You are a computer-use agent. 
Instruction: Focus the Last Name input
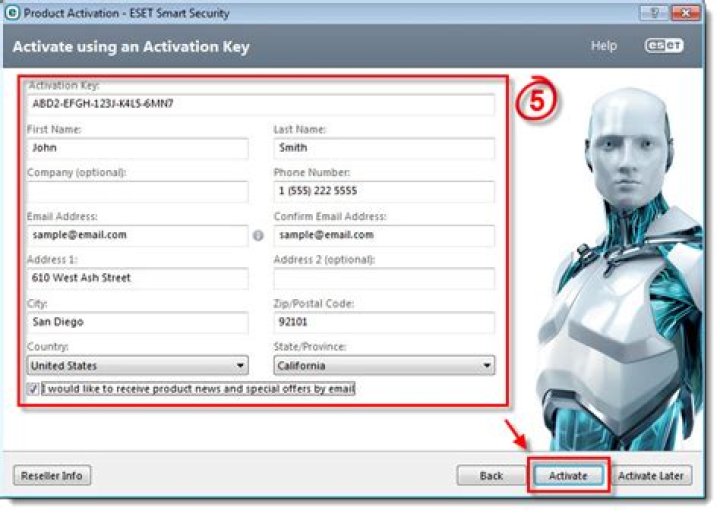(384, 148)
